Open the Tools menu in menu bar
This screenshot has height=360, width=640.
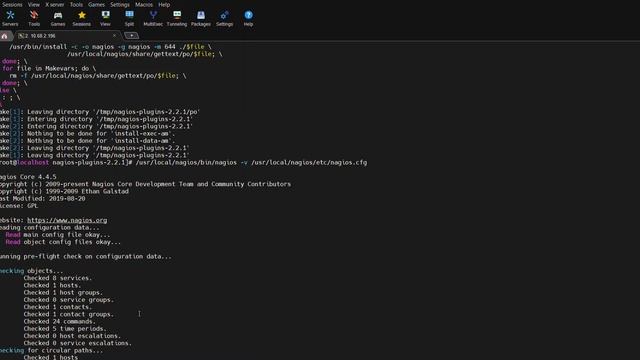76,4
